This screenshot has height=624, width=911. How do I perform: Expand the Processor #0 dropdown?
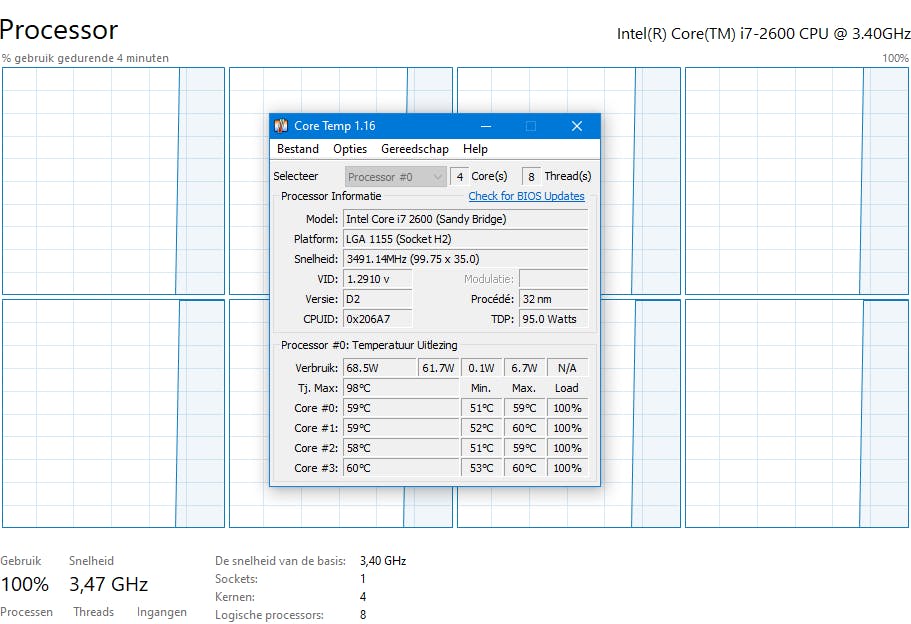(x=395, y=177)
